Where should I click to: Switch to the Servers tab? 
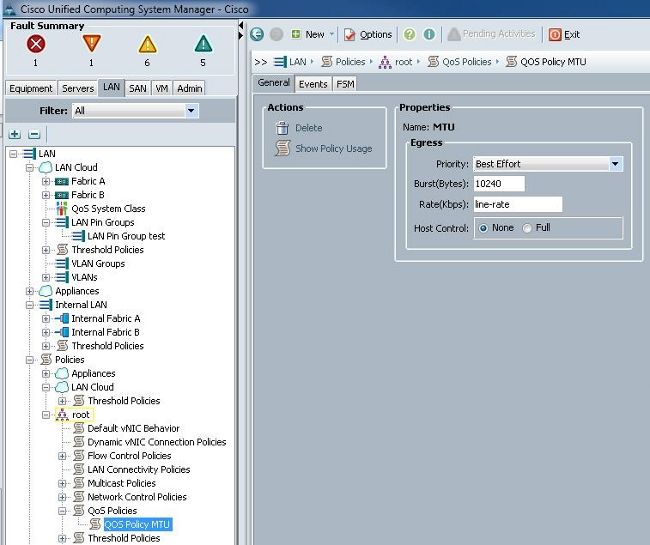(x=78, y=88)
